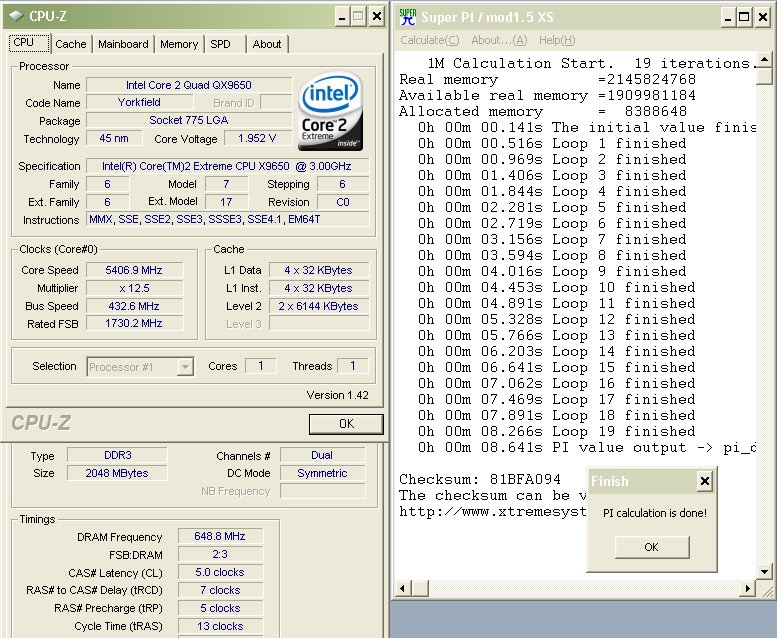The width and height of the screenshot is (777, 638).
Task: Click the Intel Core 2 Extreme logo
Action: pyautogui.click(x=331, y=110)
